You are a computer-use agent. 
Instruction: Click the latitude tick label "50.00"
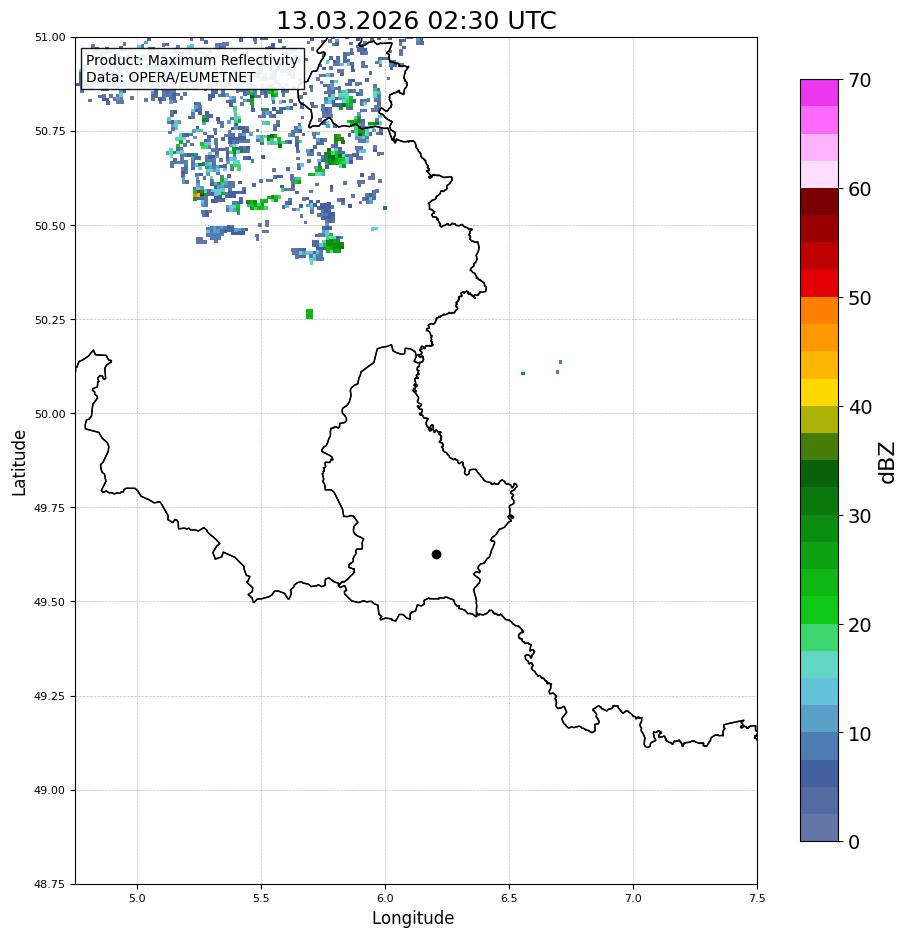[50, 414]
